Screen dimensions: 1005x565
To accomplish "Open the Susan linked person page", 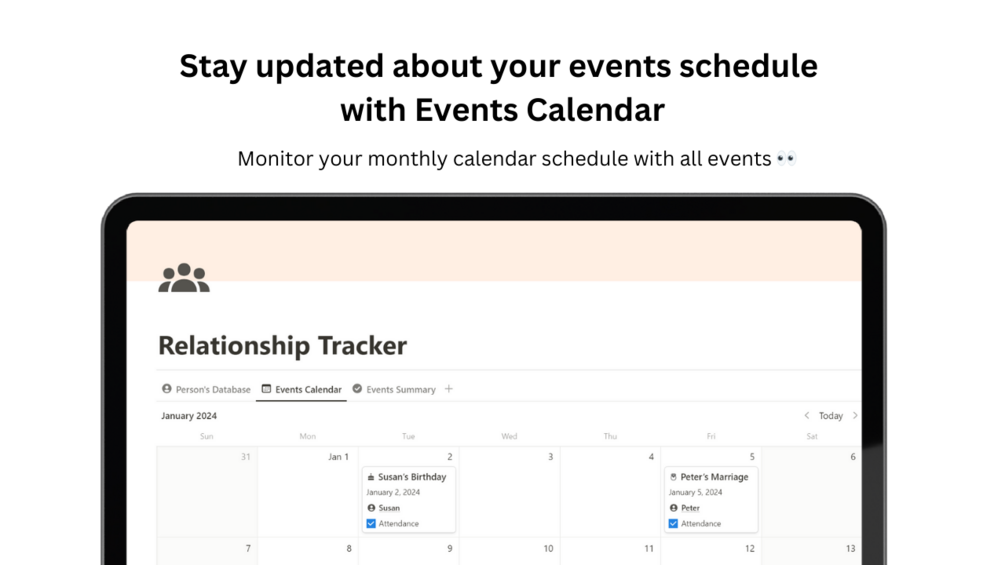I will point(389,508).
